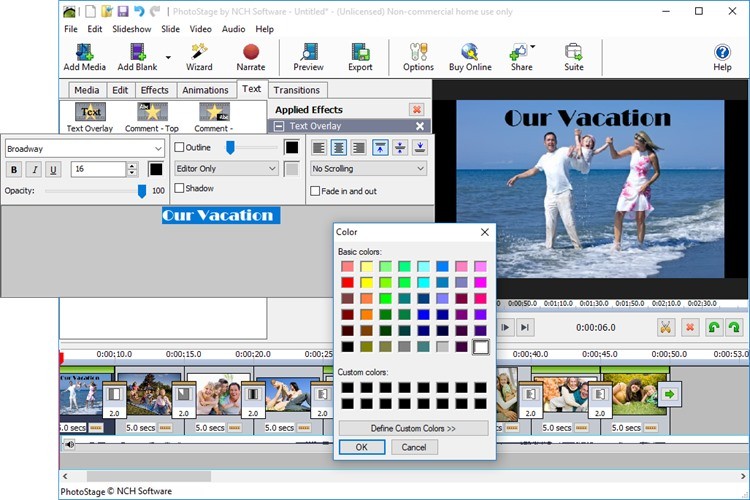Open the Suite toolbar icon
750x500 pixels.
coord(573,53)
